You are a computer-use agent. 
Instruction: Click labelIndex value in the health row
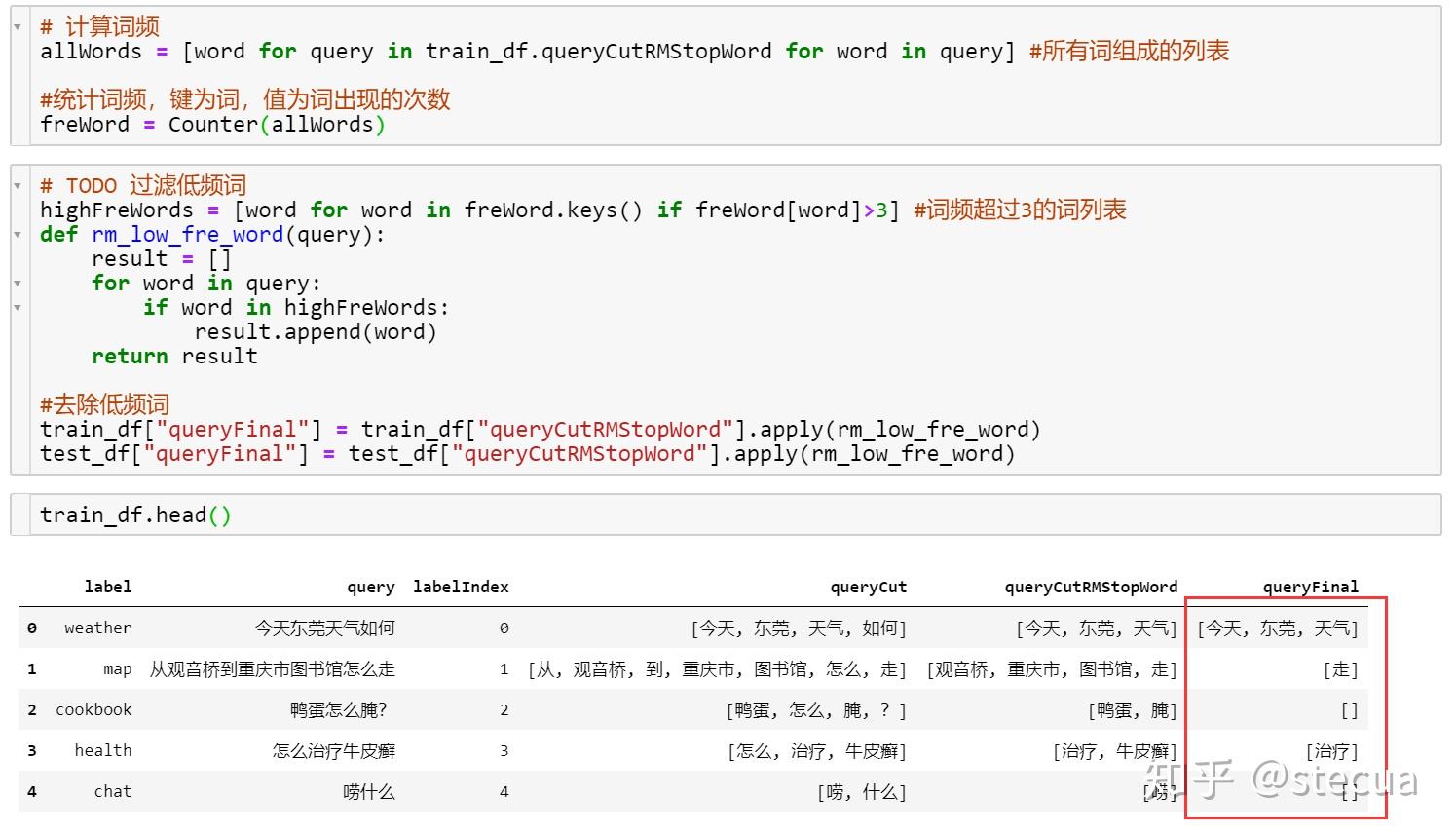[504, 751]
